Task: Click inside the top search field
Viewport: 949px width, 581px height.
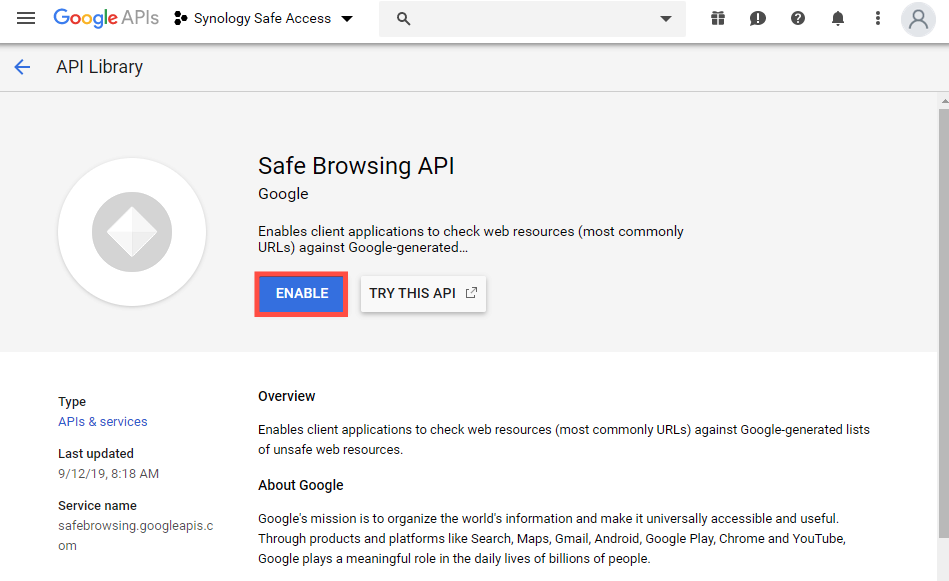Action: click(533, 19)
